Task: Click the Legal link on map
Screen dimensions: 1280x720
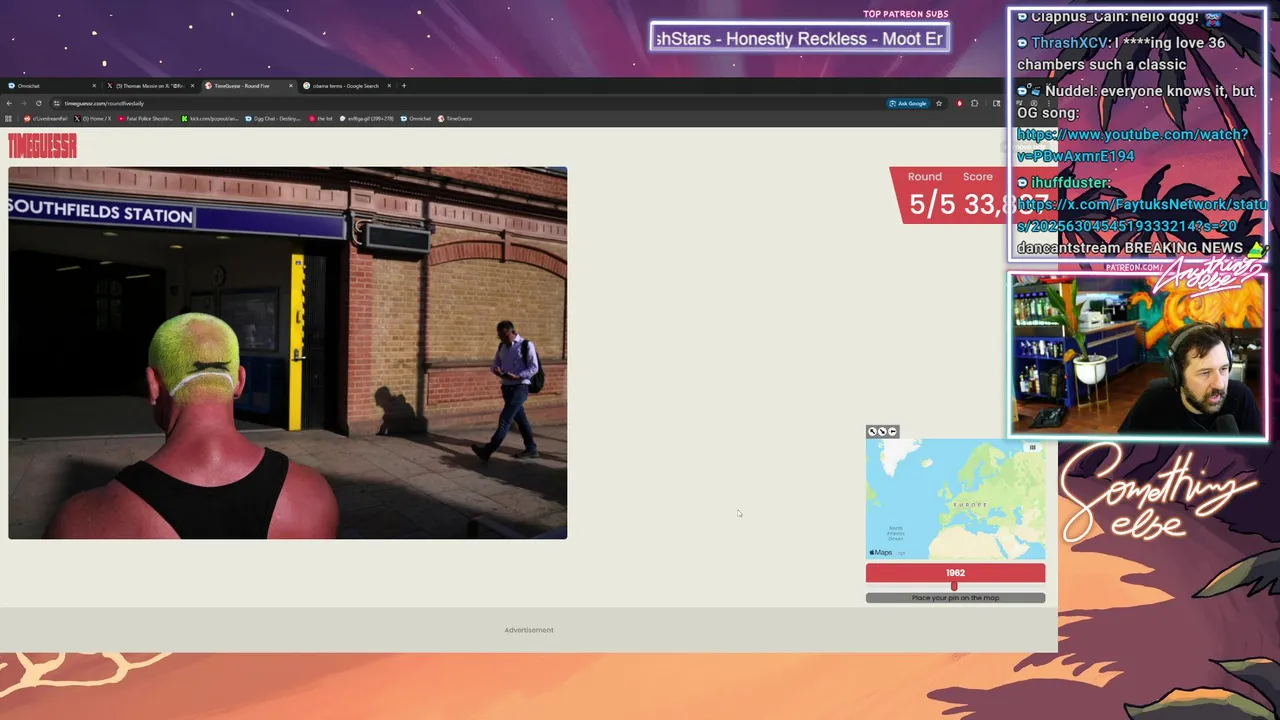Action: (900, 553)
